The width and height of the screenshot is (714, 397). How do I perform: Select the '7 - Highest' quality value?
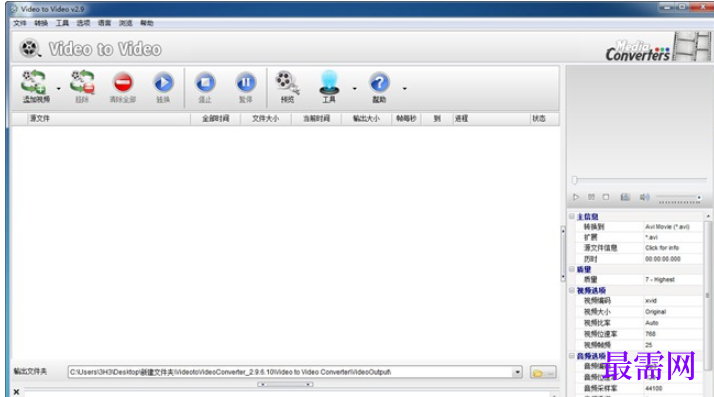660,280
